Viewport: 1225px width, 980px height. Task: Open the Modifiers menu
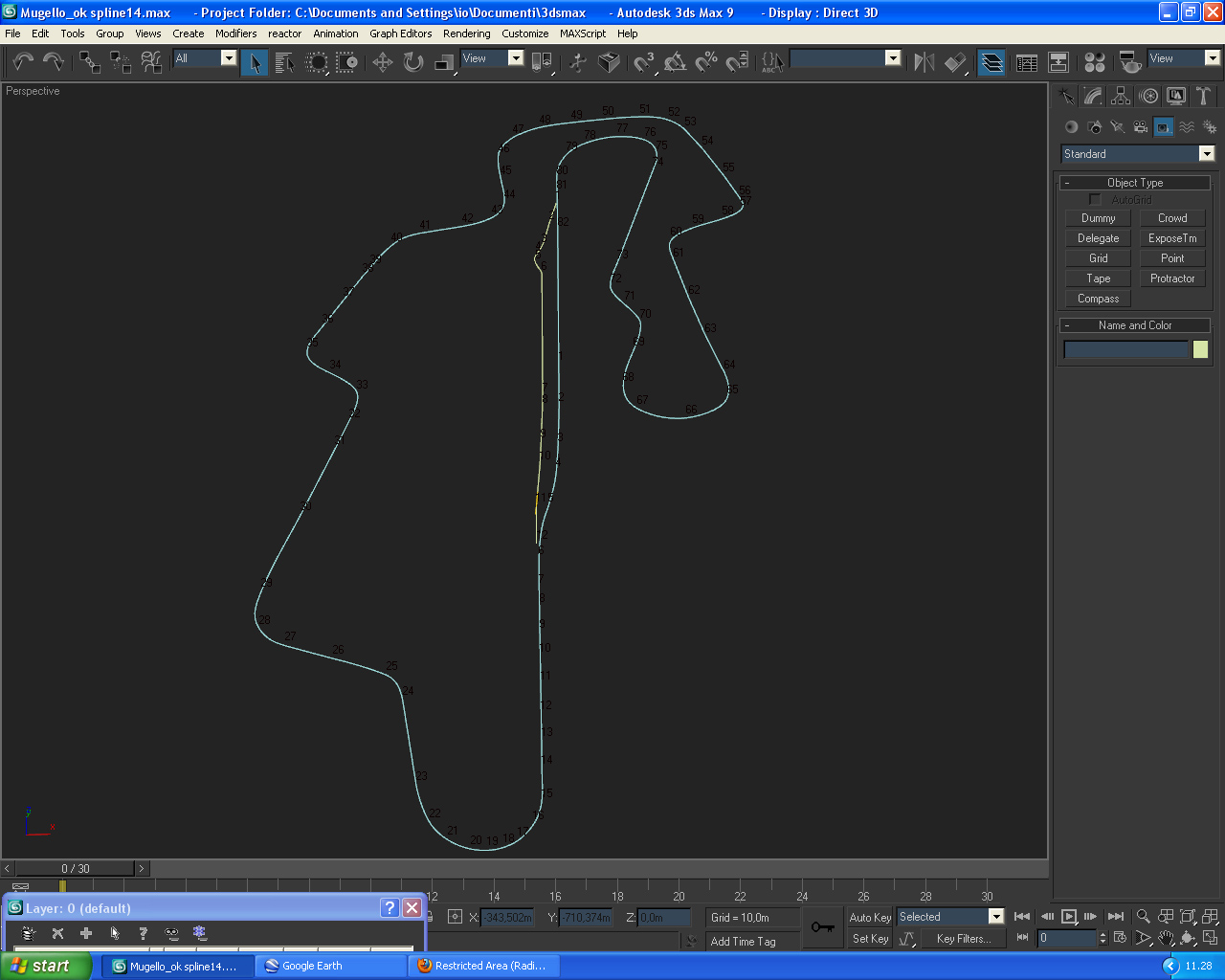[x=235, y=33]
